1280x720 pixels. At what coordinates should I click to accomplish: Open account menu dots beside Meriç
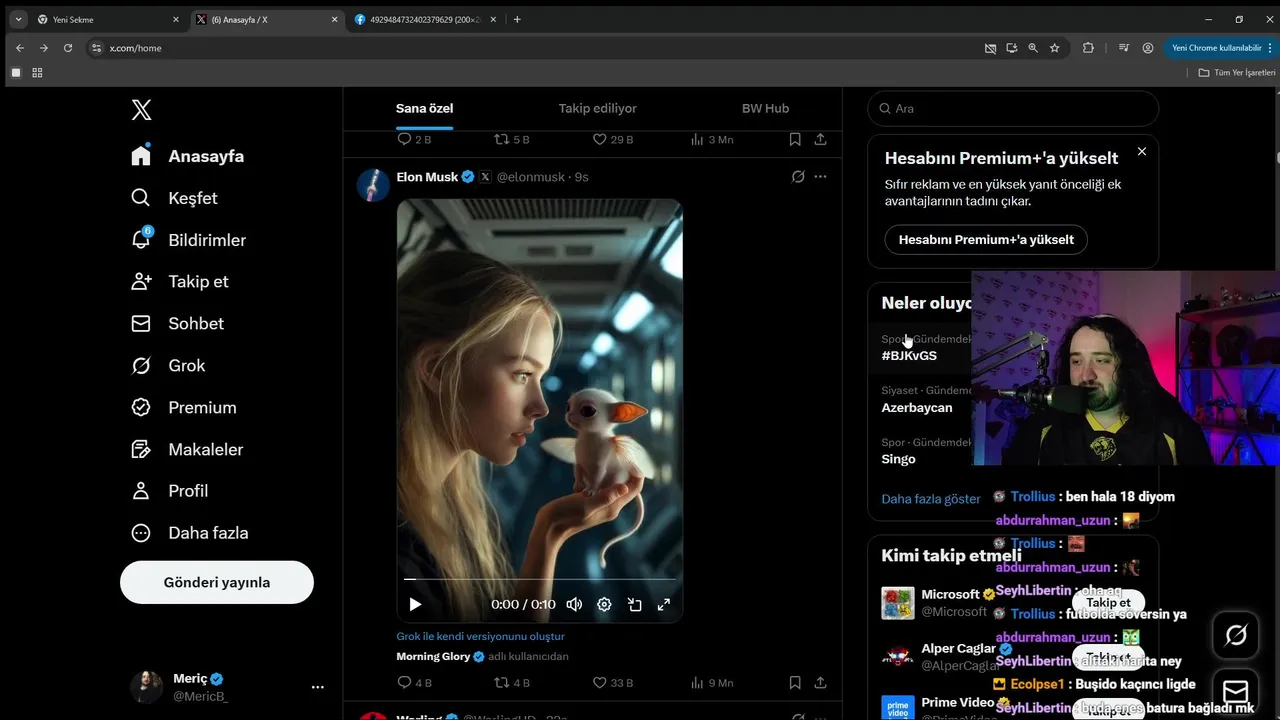pyautogui.click(x=318, y=687)
